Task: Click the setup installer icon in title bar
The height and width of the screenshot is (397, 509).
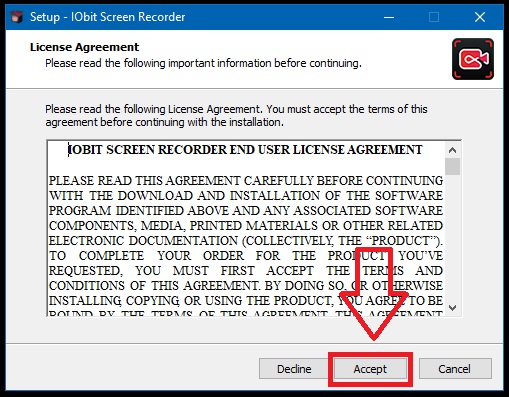Action: [x=17, y=17]
